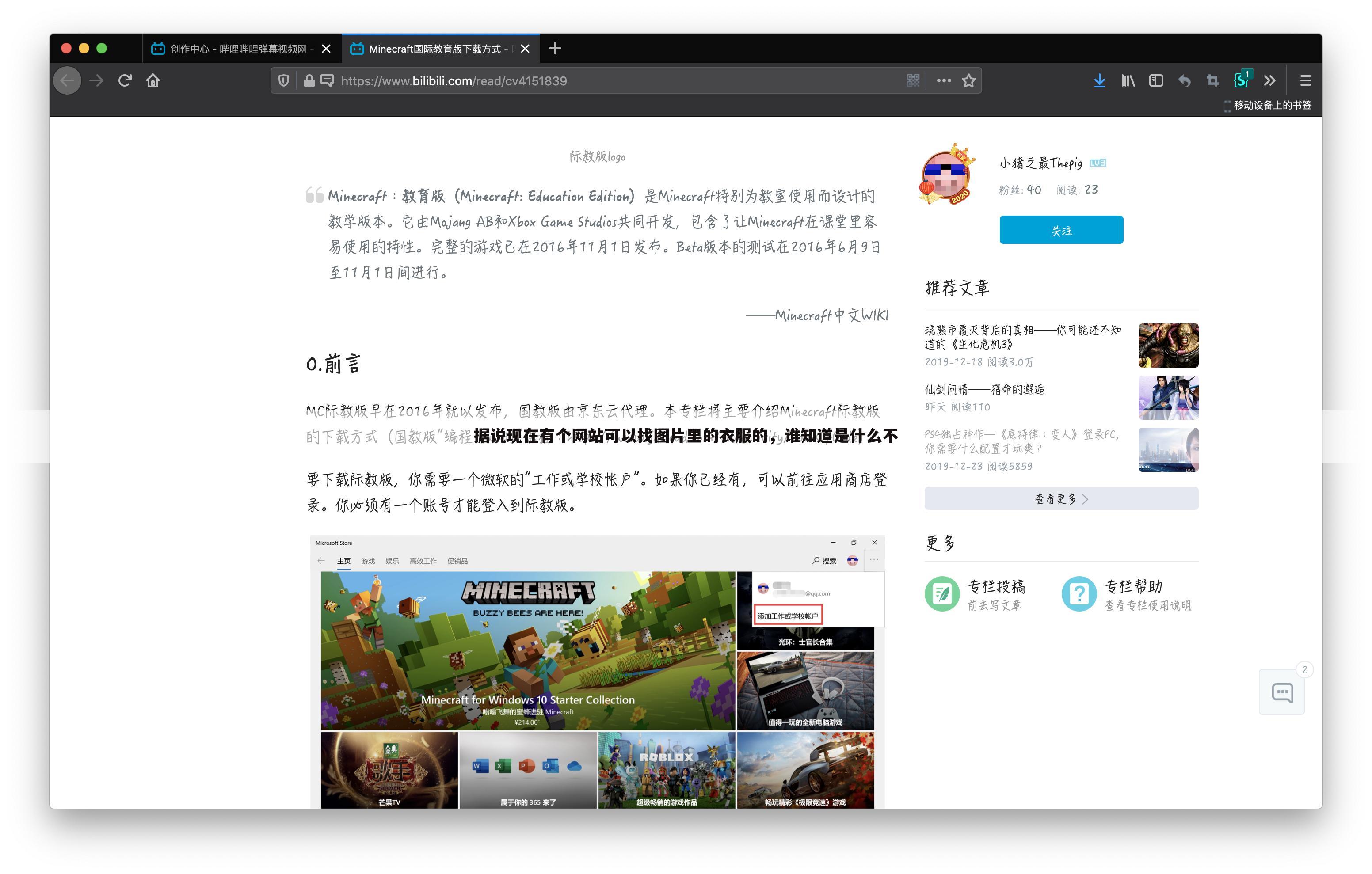Screen dimensions: 1372x874
Task: Follow the author with 关注 button
Action: pyautogui.click(x=1061, y=230)
